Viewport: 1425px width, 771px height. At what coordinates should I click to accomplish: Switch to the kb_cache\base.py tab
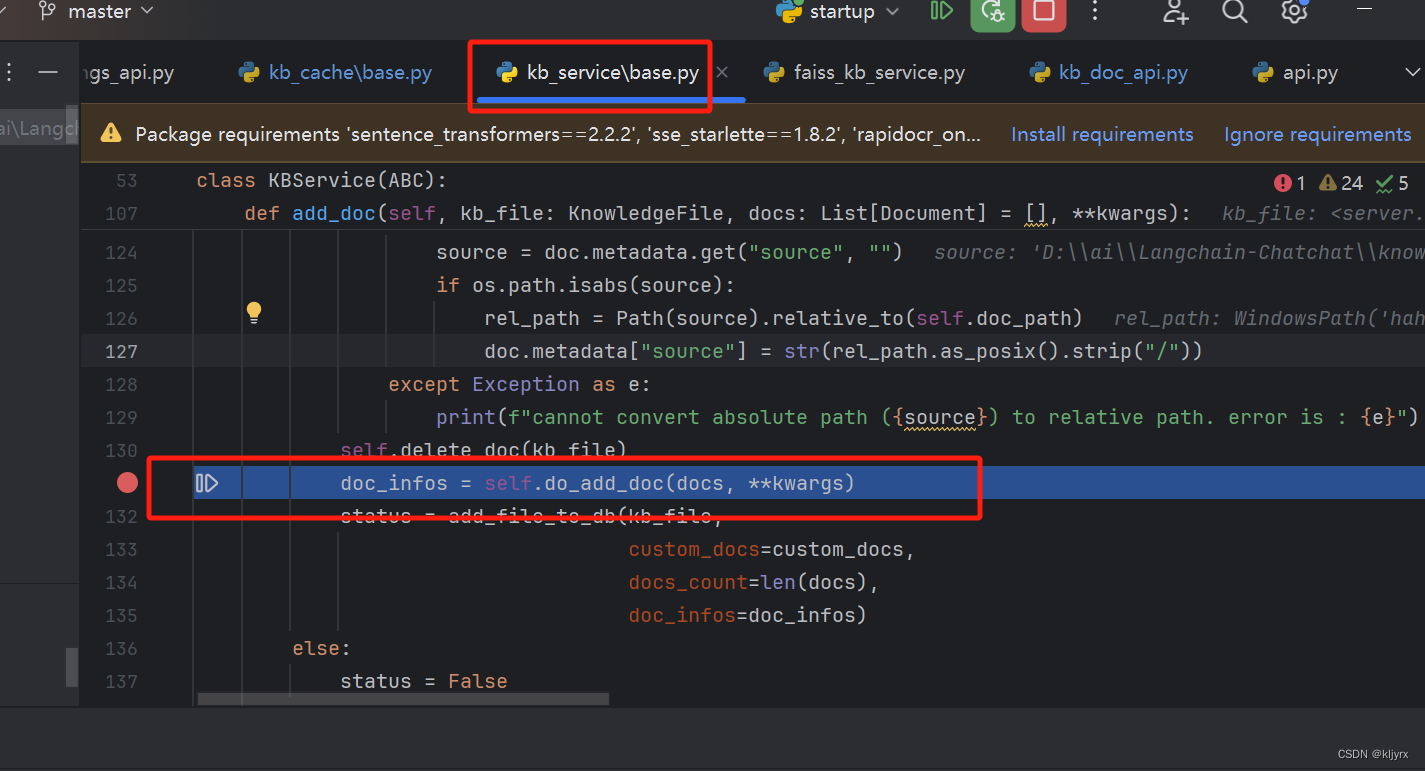(x=336, y=73)
